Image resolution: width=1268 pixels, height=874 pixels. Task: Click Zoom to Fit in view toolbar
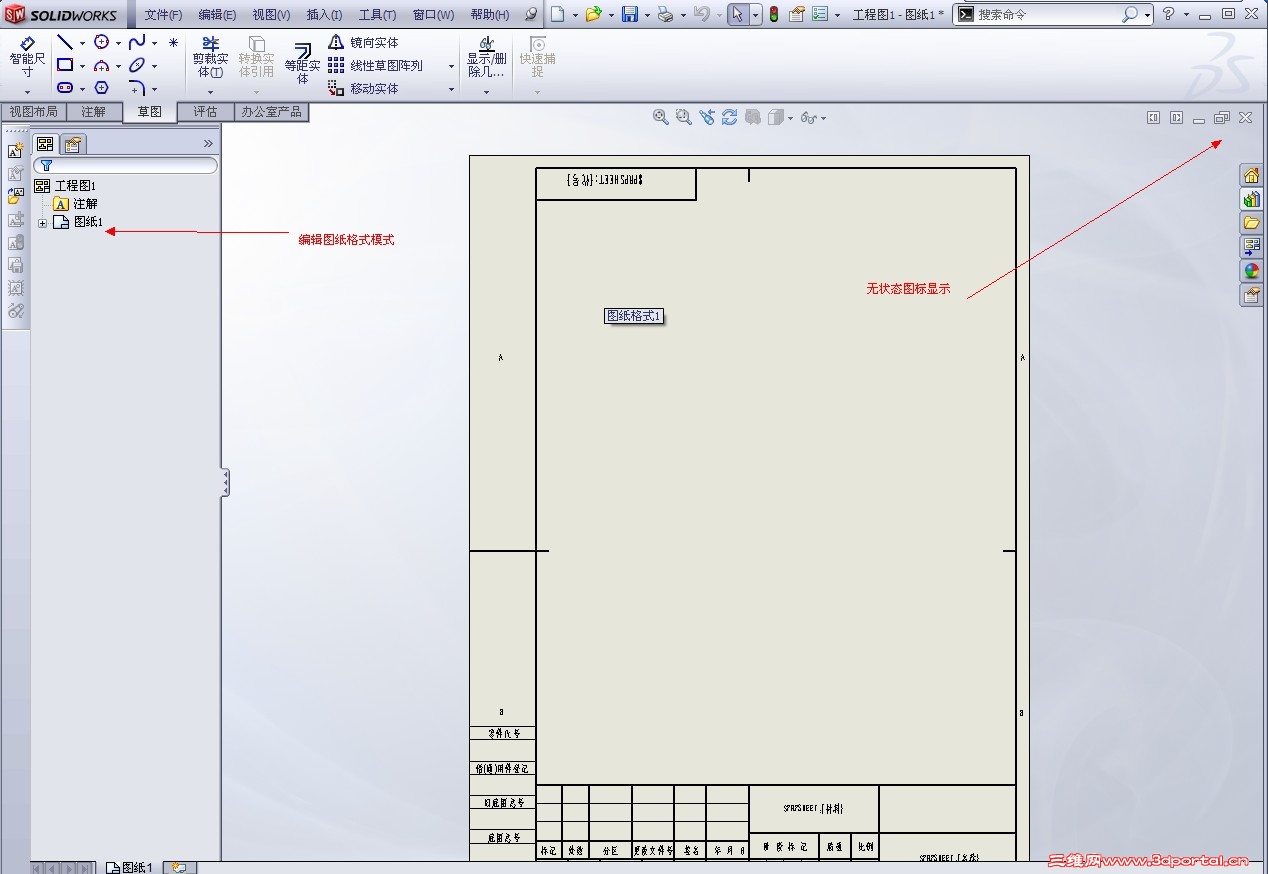tap(661, 117)
